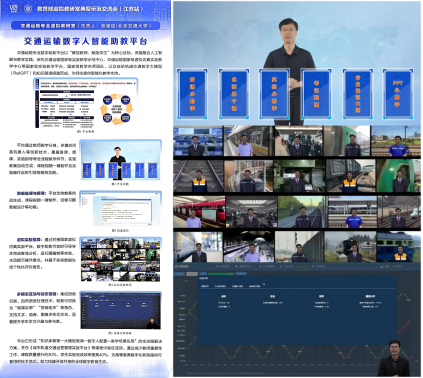The height and width of the screenshot is (378, 423).
Task: Select the underlined first tab in the dialog
Action: (205, 286)
